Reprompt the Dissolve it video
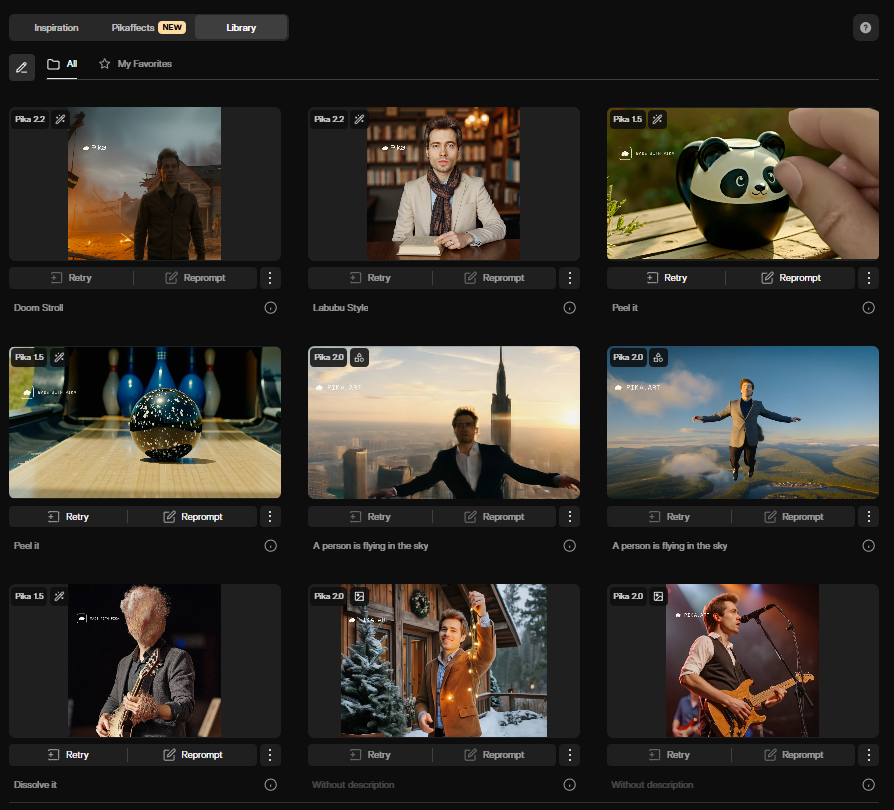 click(x=192, y=755)
